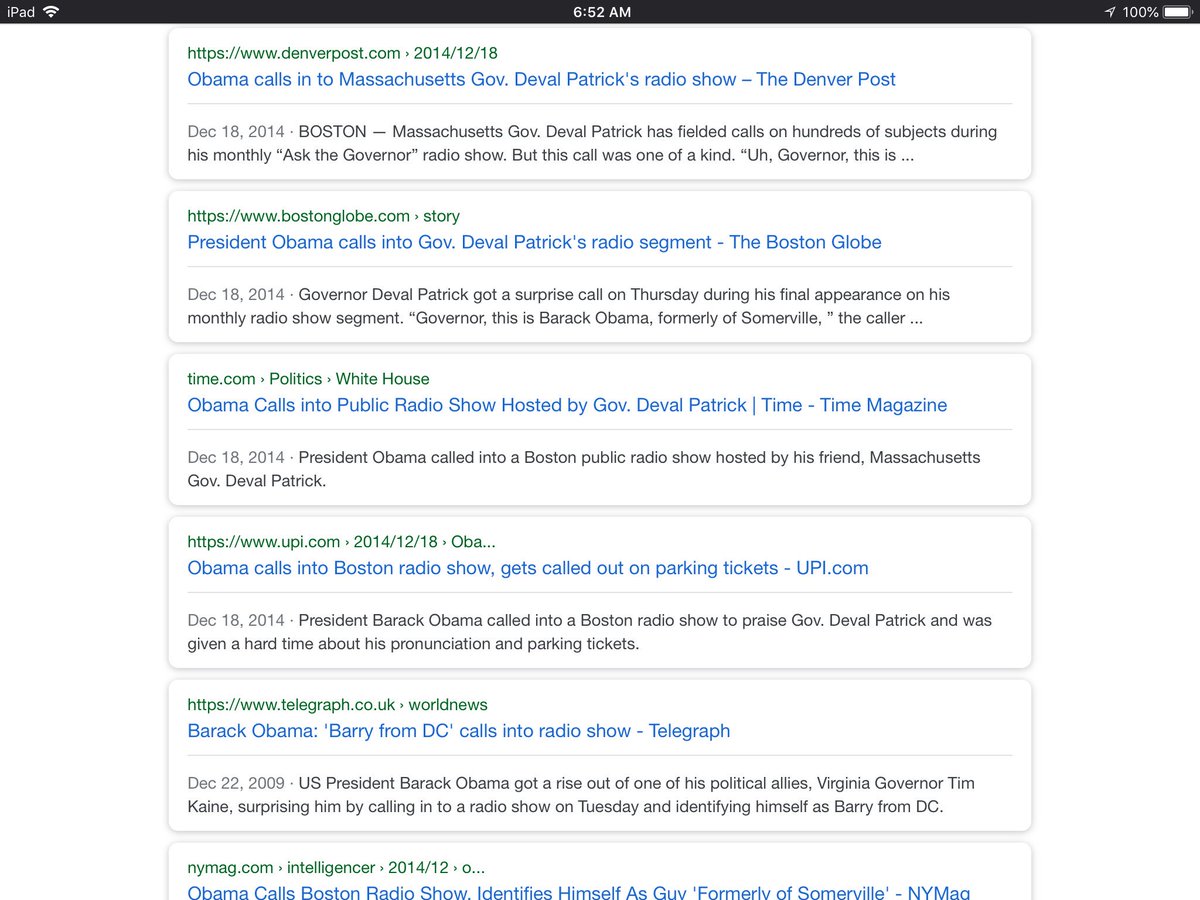Select the UPI snippet about pronunciation

589,632
